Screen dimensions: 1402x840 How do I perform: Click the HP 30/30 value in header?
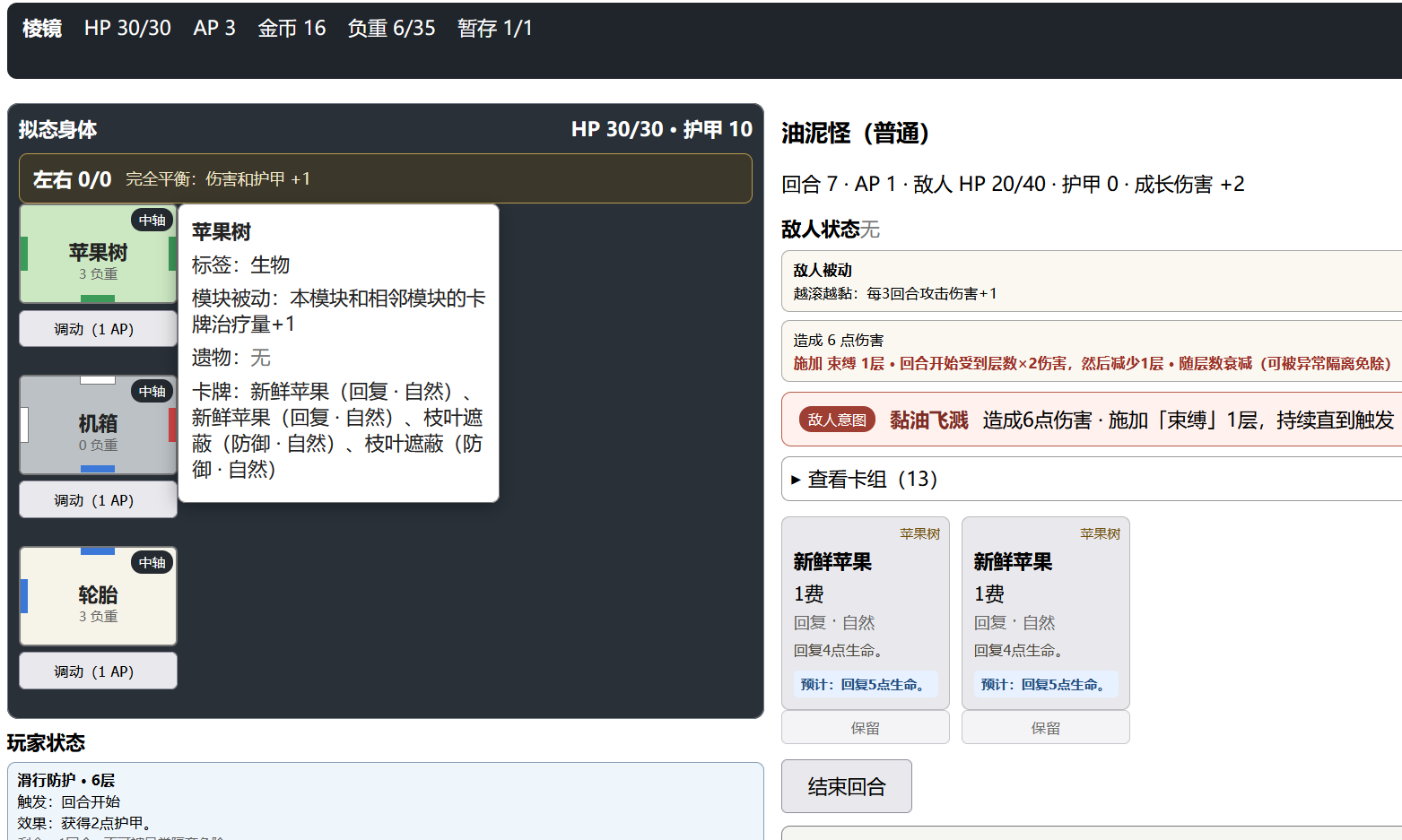pos(127,28)
